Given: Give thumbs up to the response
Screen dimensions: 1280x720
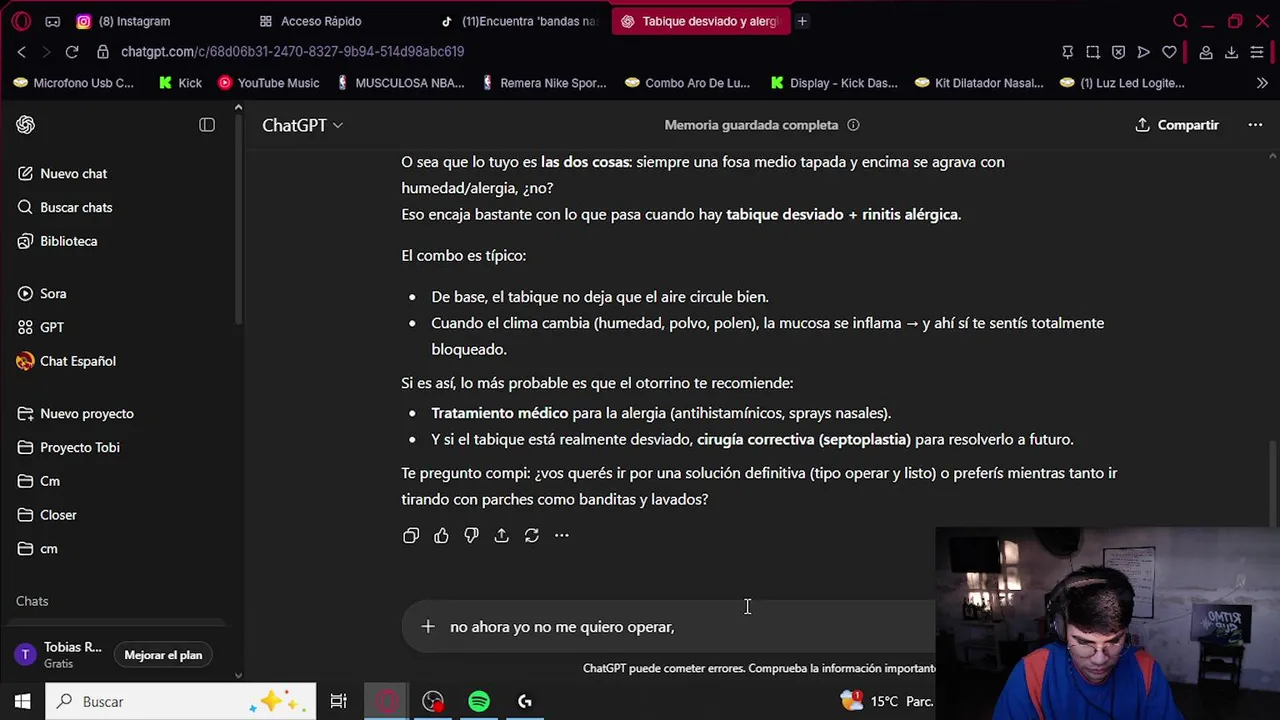Looking at the screenshot, I should 441,536.
